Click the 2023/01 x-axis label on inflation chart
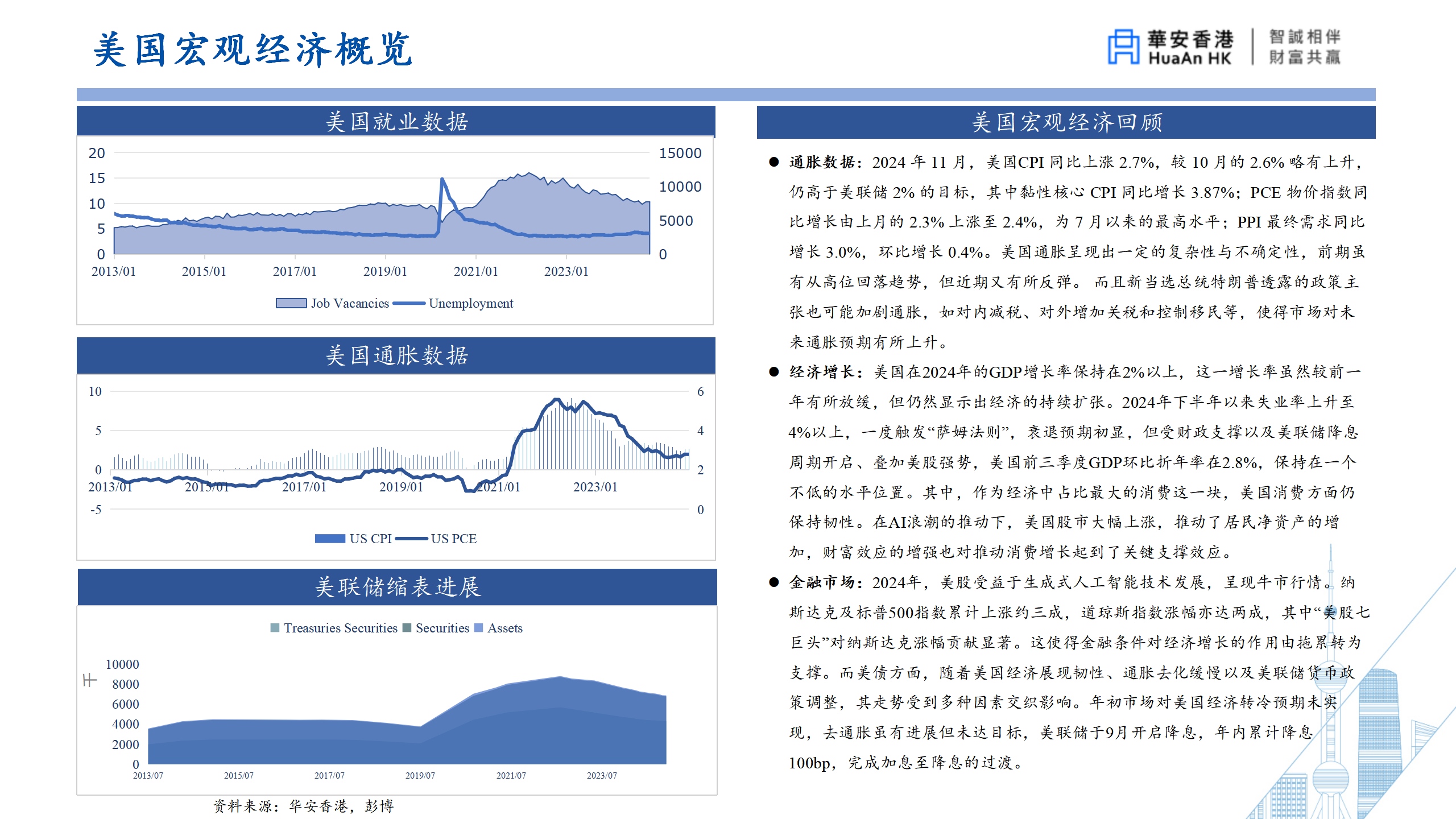 click(x=595, y=487)
